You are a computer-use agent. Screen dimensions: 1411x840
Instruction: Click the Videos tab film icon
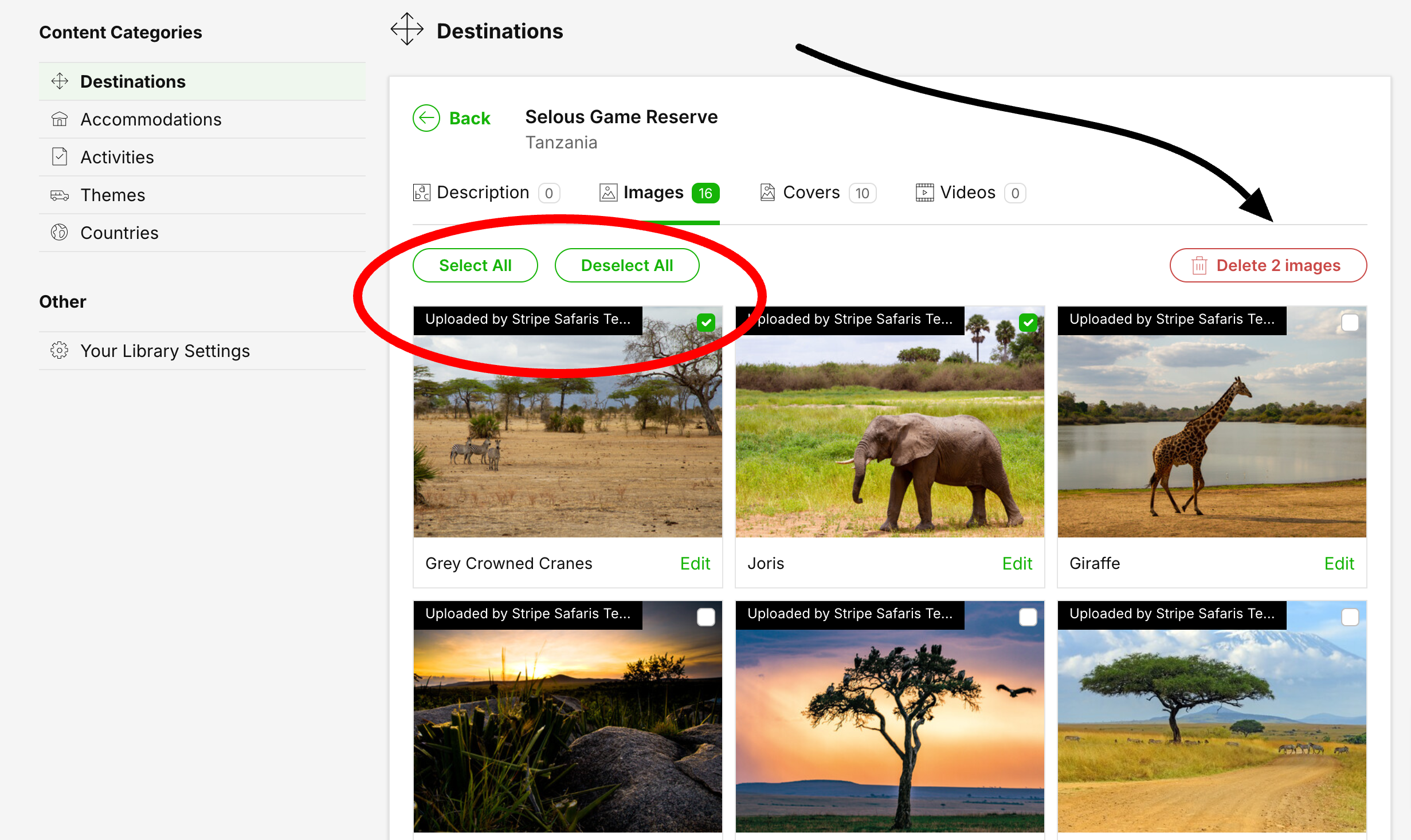click(x=924, y=193)
